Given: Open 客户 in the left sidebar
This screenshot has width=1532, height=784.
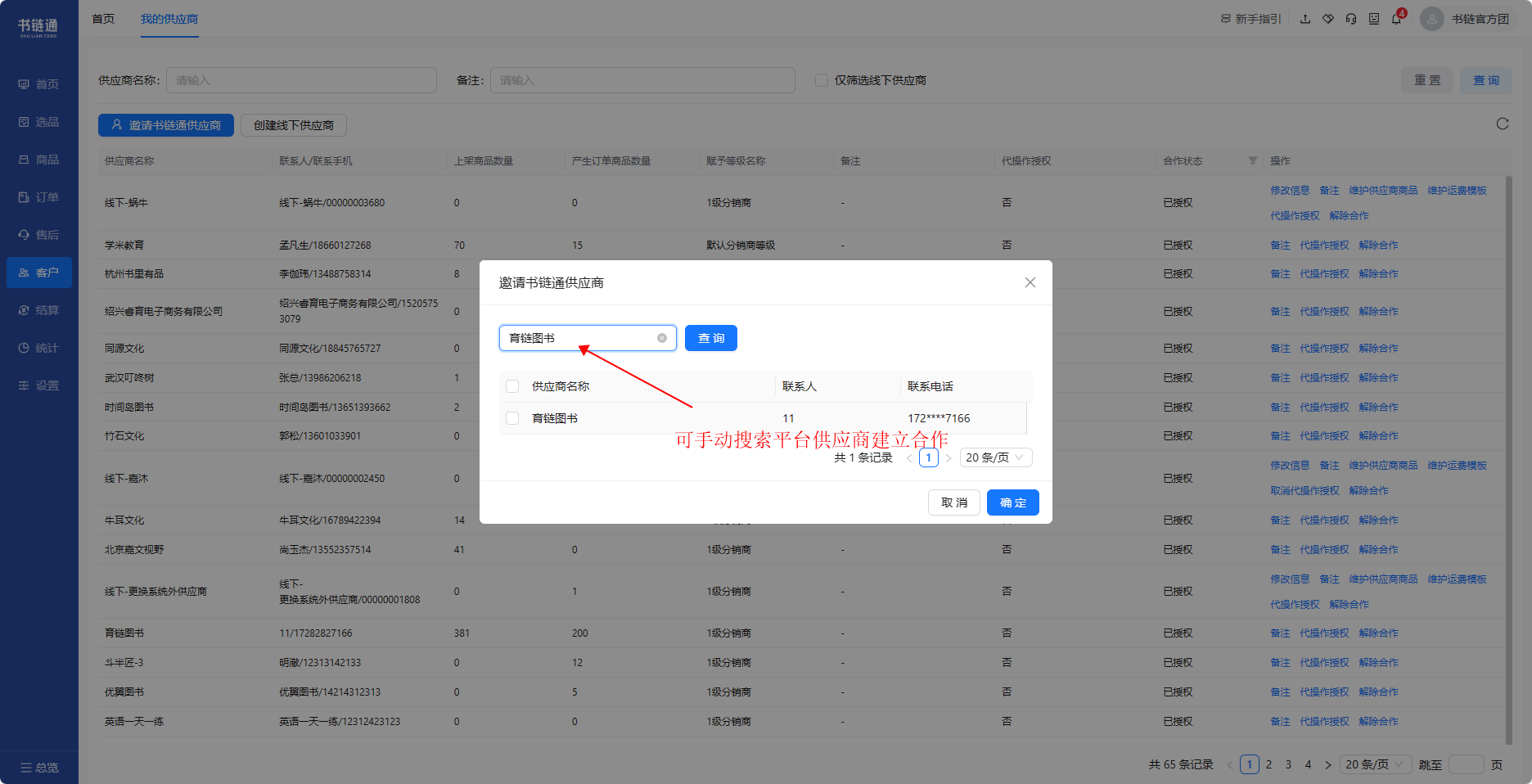Looking at the screenshot, I should click(39, 273).
